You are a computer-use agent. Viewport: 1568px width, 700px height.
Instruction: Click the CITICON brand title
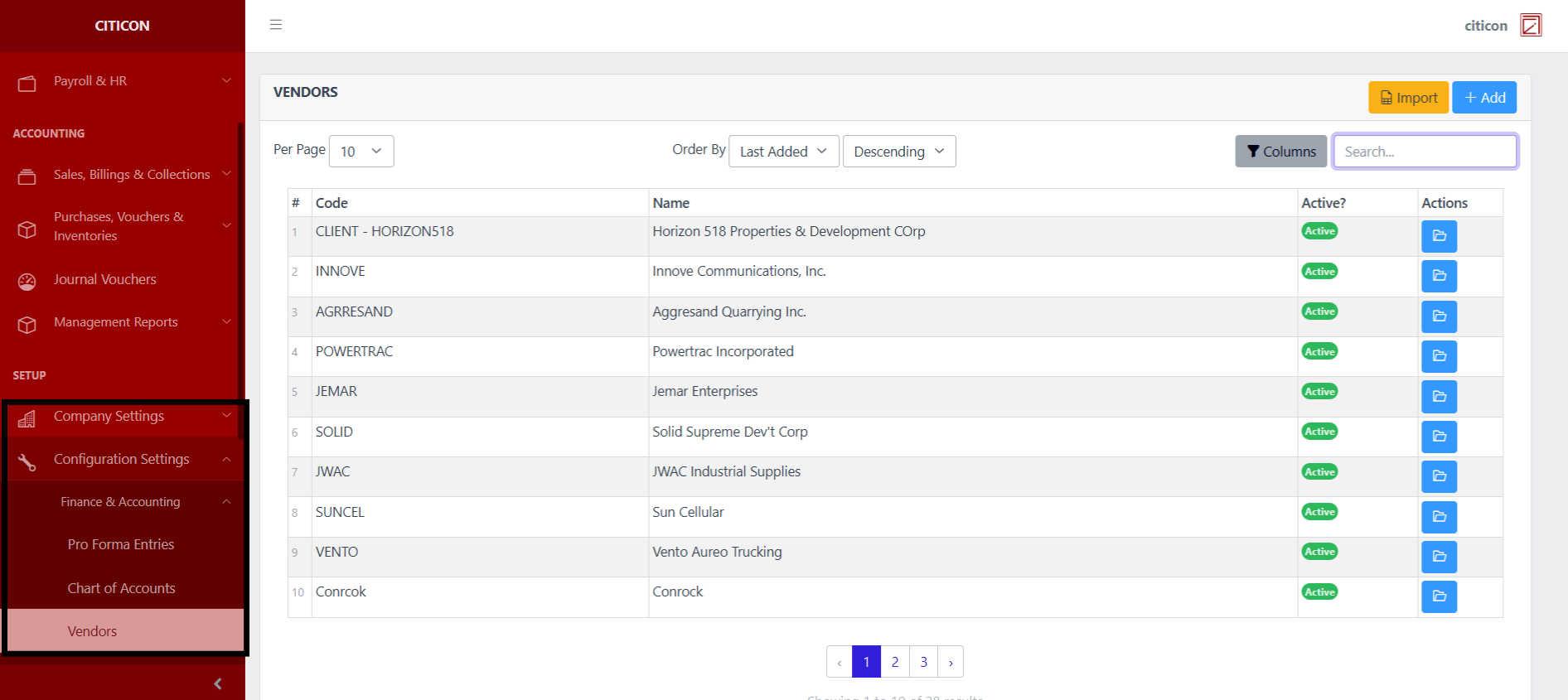point(123,26)
